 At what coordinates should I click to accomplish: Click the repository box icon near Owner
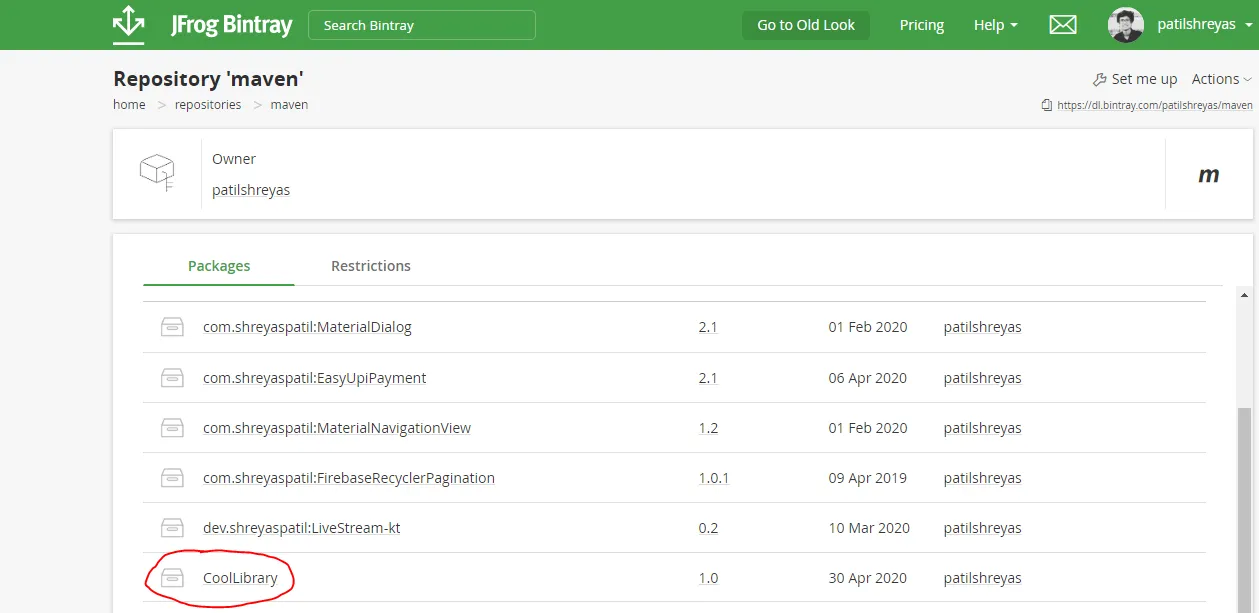[157, 172]
